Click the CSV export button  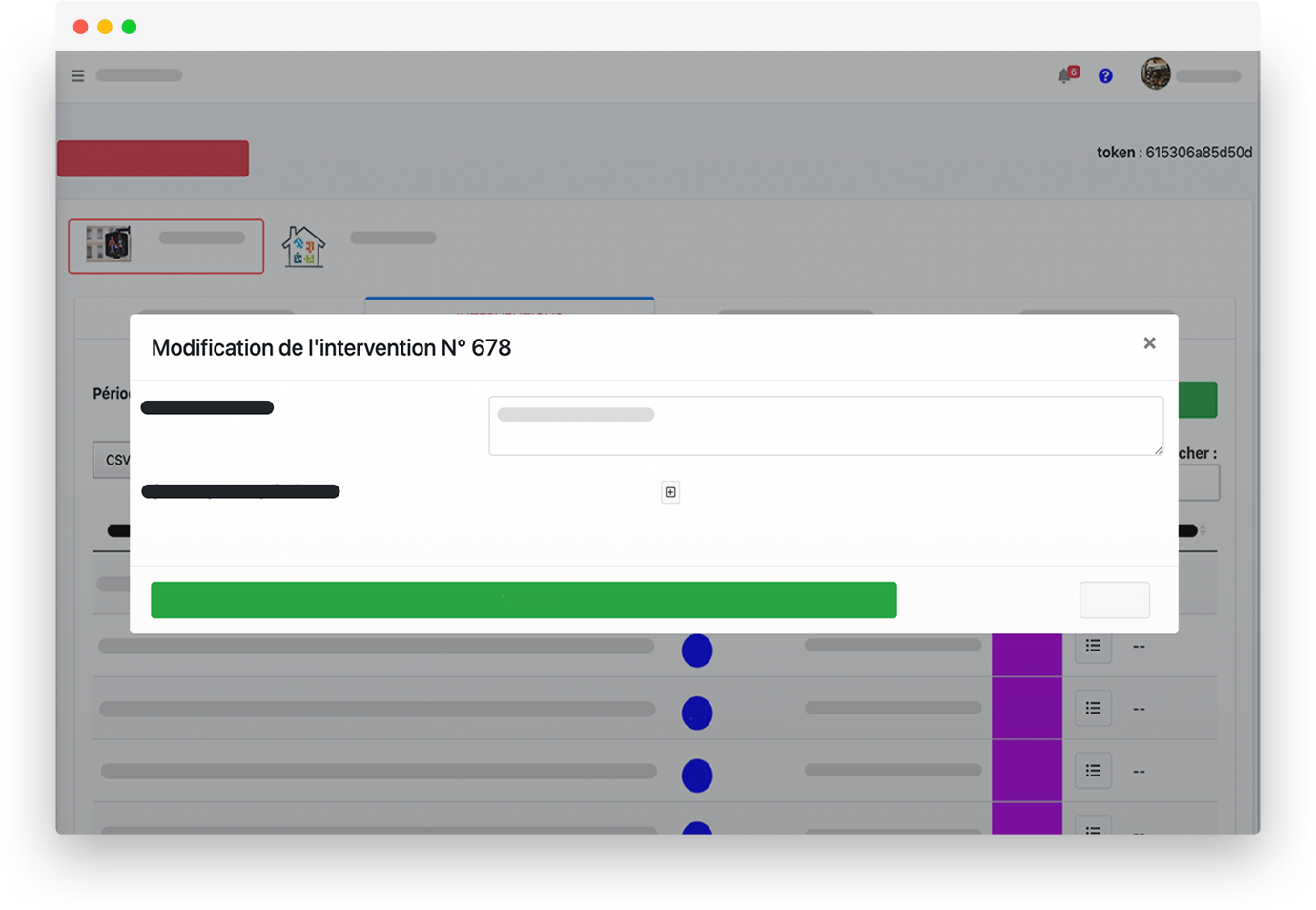[x=112, y=460]
